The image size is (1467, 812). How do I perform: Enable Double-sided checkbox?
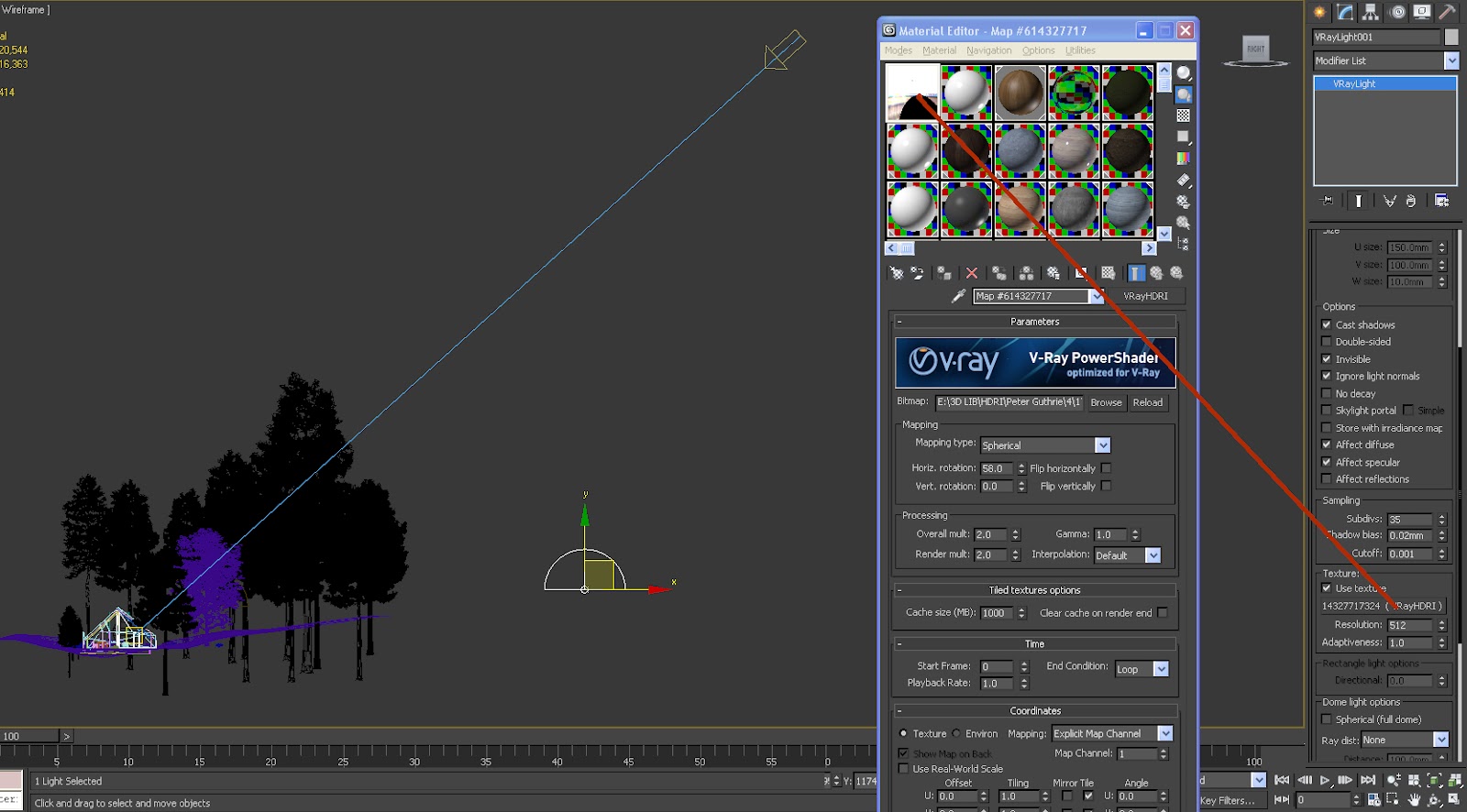click(x=1326, y=342)
